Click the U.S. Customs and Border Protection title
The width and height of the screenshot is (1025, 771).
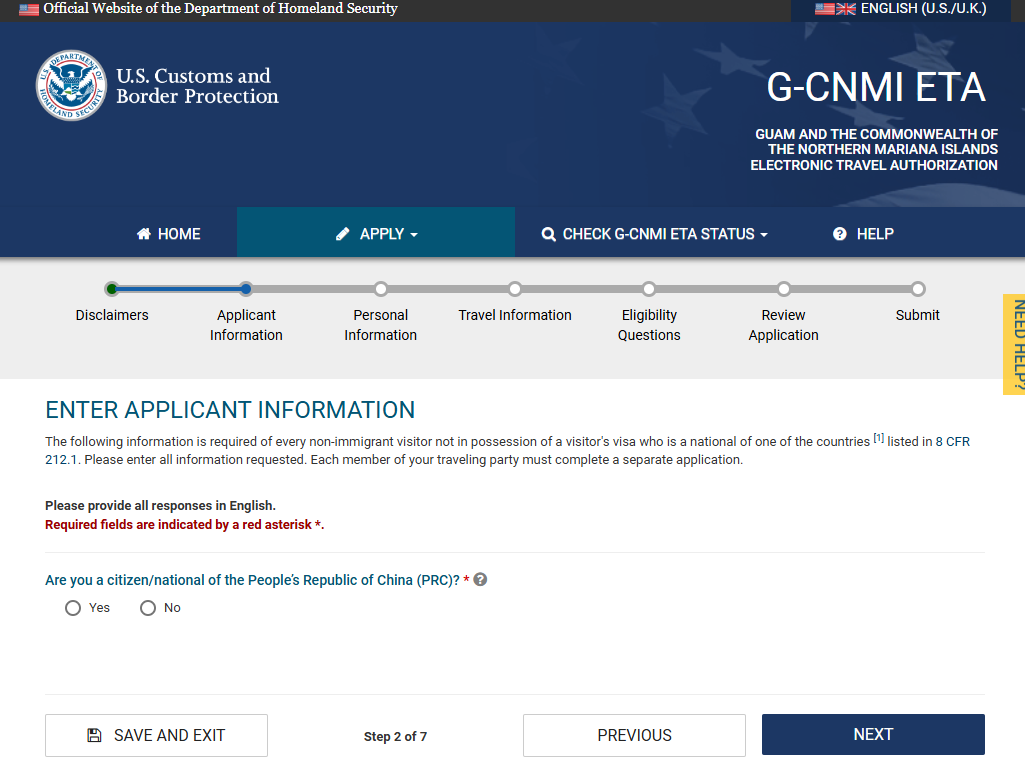pos(197,86)
